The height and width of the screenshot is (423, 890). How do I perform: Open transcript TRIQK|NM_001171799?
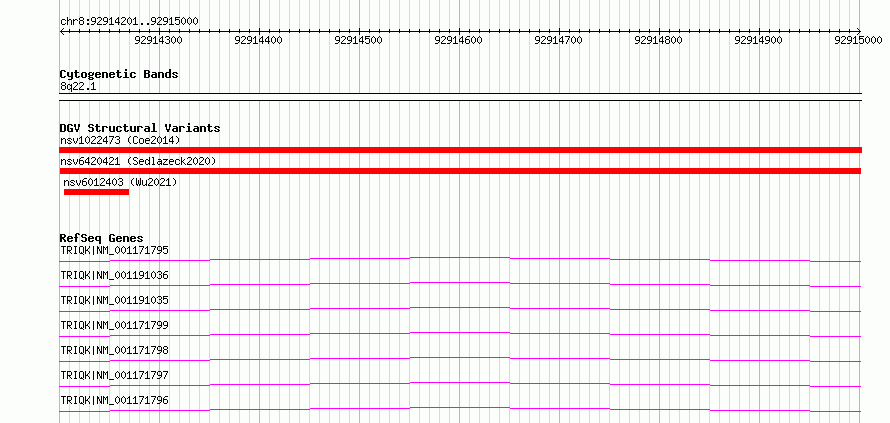click(x=114, y=325)
